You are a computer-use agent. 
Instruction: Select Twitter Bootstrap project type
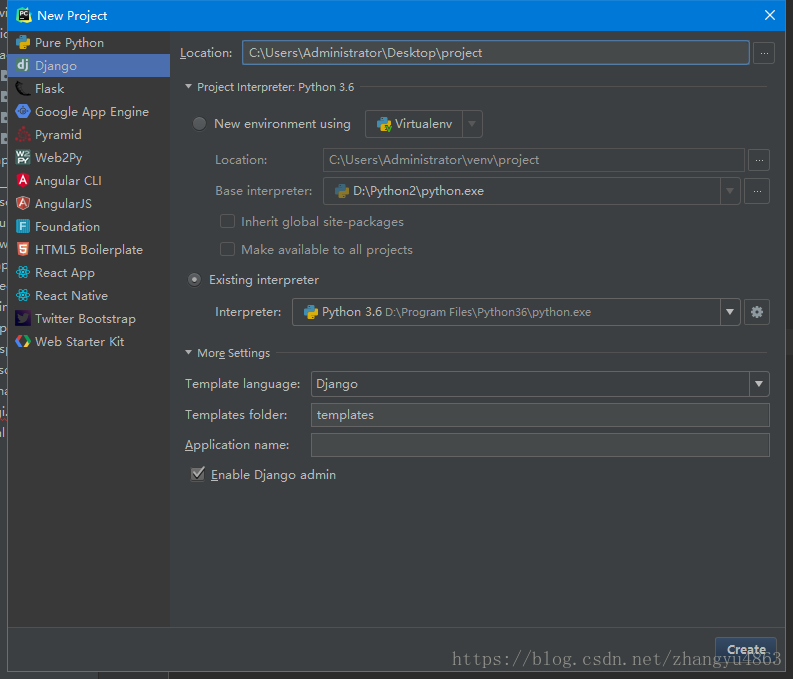(85, 319)
